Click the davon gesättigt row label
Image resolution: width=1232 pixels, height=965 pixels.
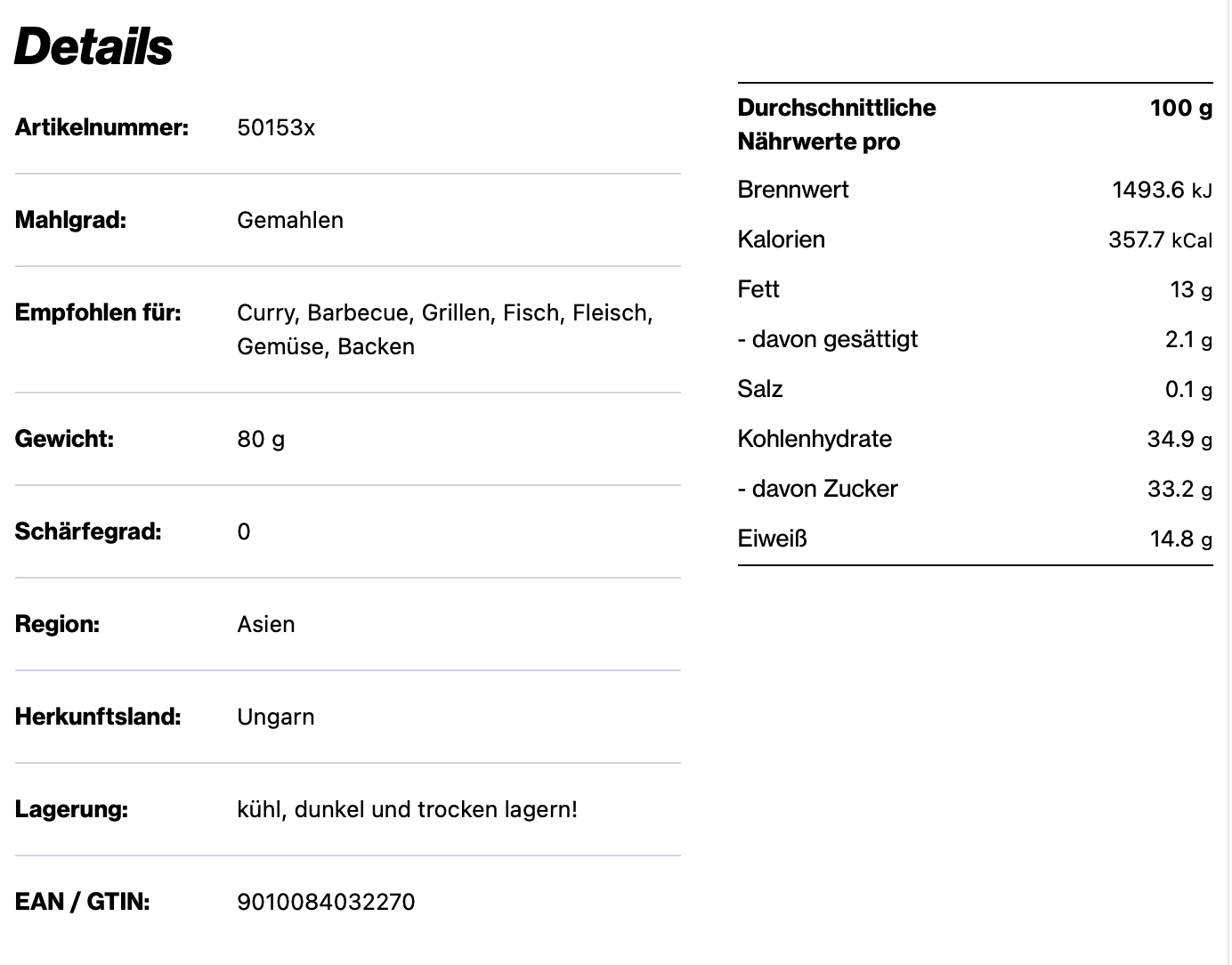827,340
